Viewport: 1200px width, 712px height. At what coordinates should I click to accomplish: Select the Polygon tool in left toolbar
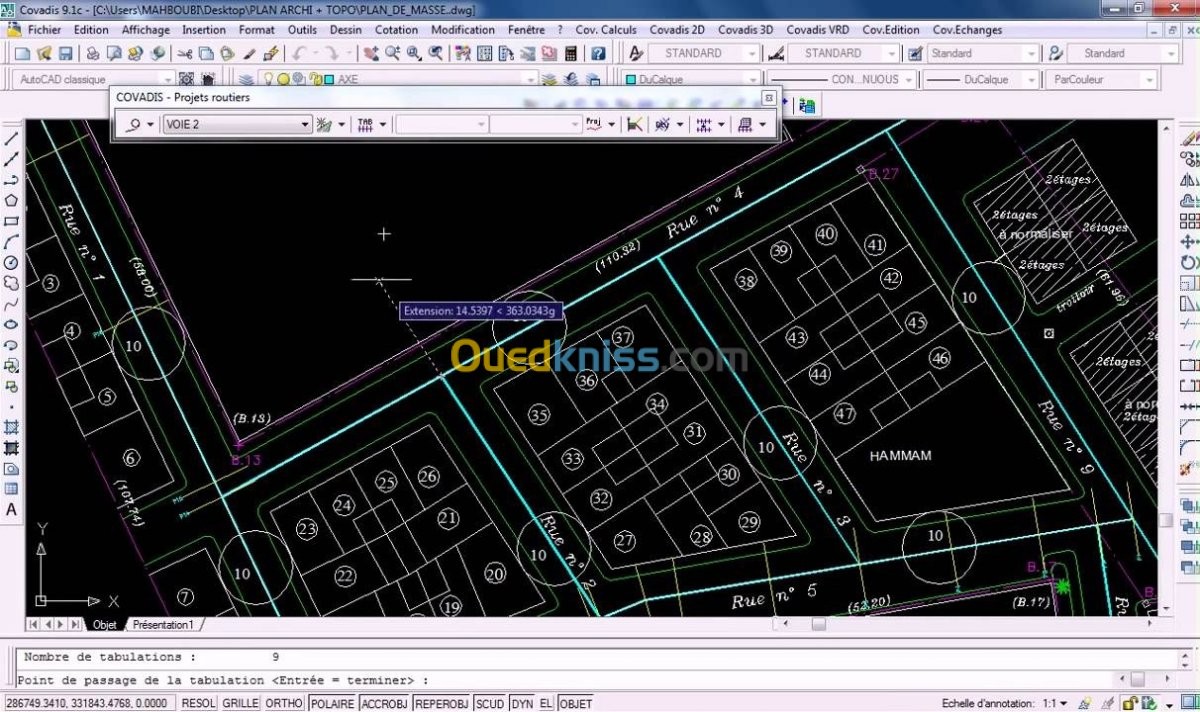click(12, 200)
